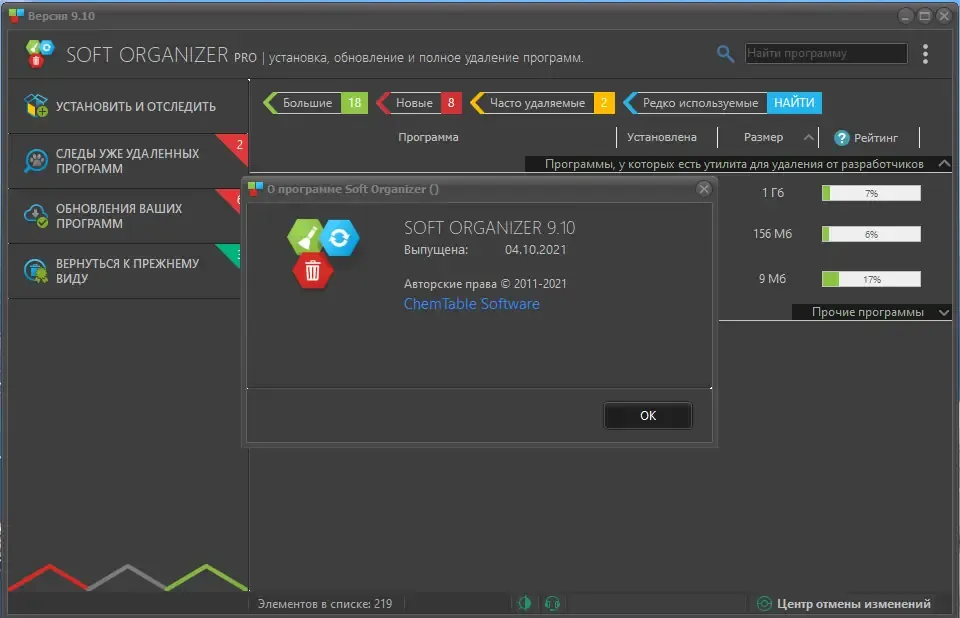Image resolution: width=960 pixels, height=618 pixels.
Task: Click the program updates download icon
Action: (x=36, y=216)
